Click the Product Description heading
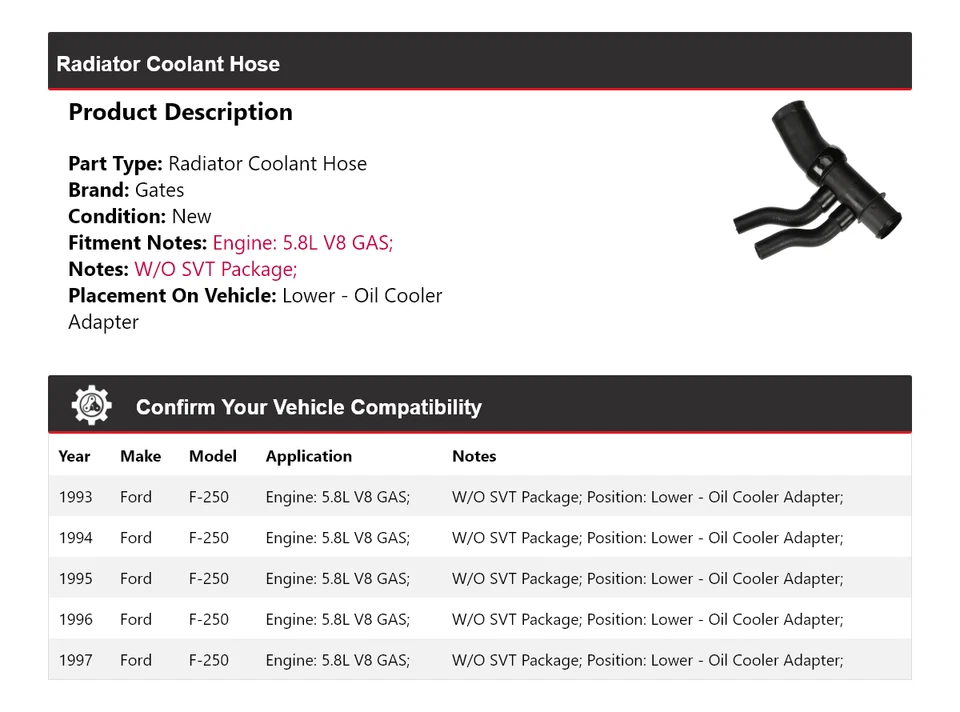This screenshot has height=712, width=960. click(x=180, y=112)
